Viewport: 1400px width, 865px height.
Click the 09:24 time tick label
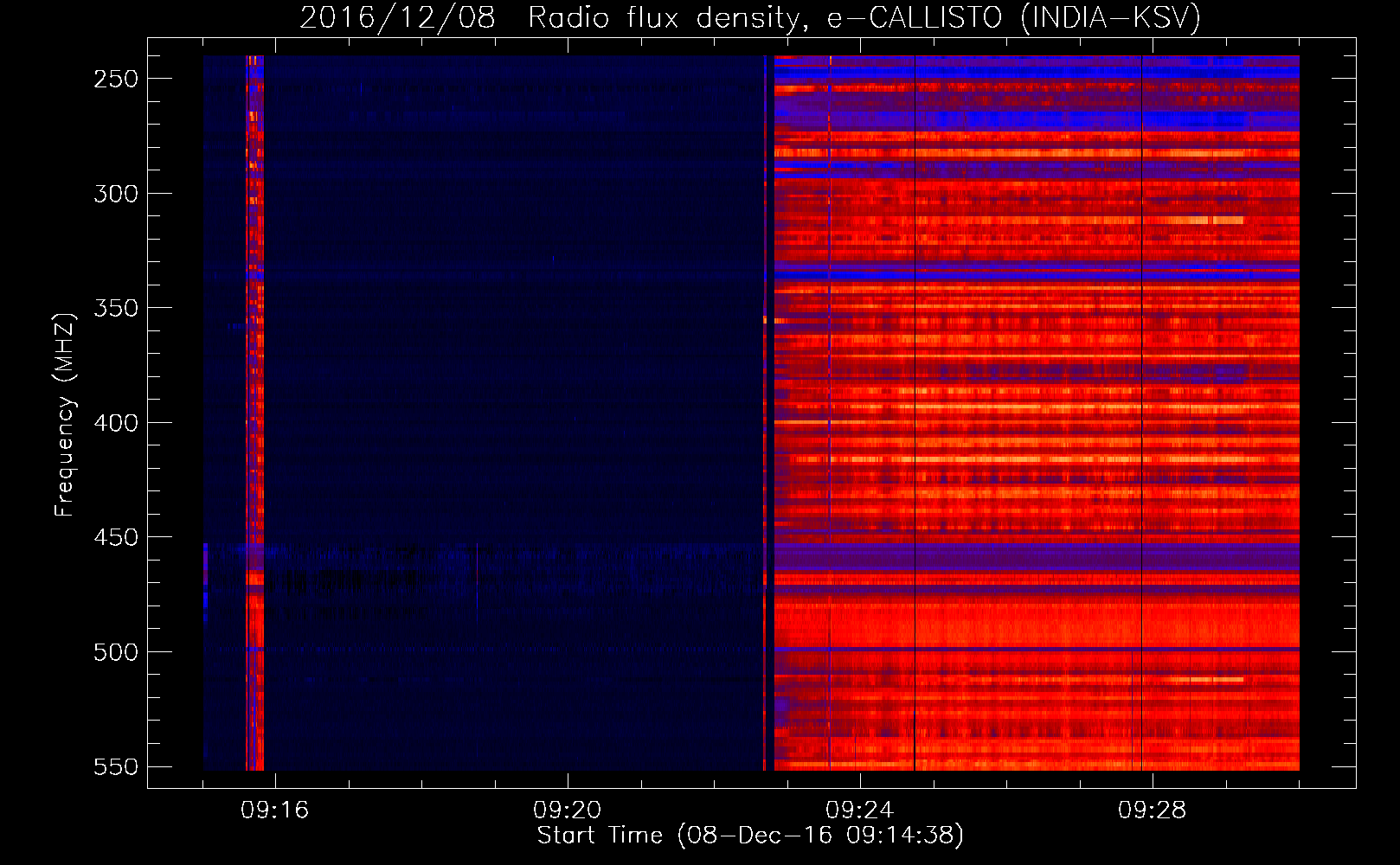coord(860,810)
